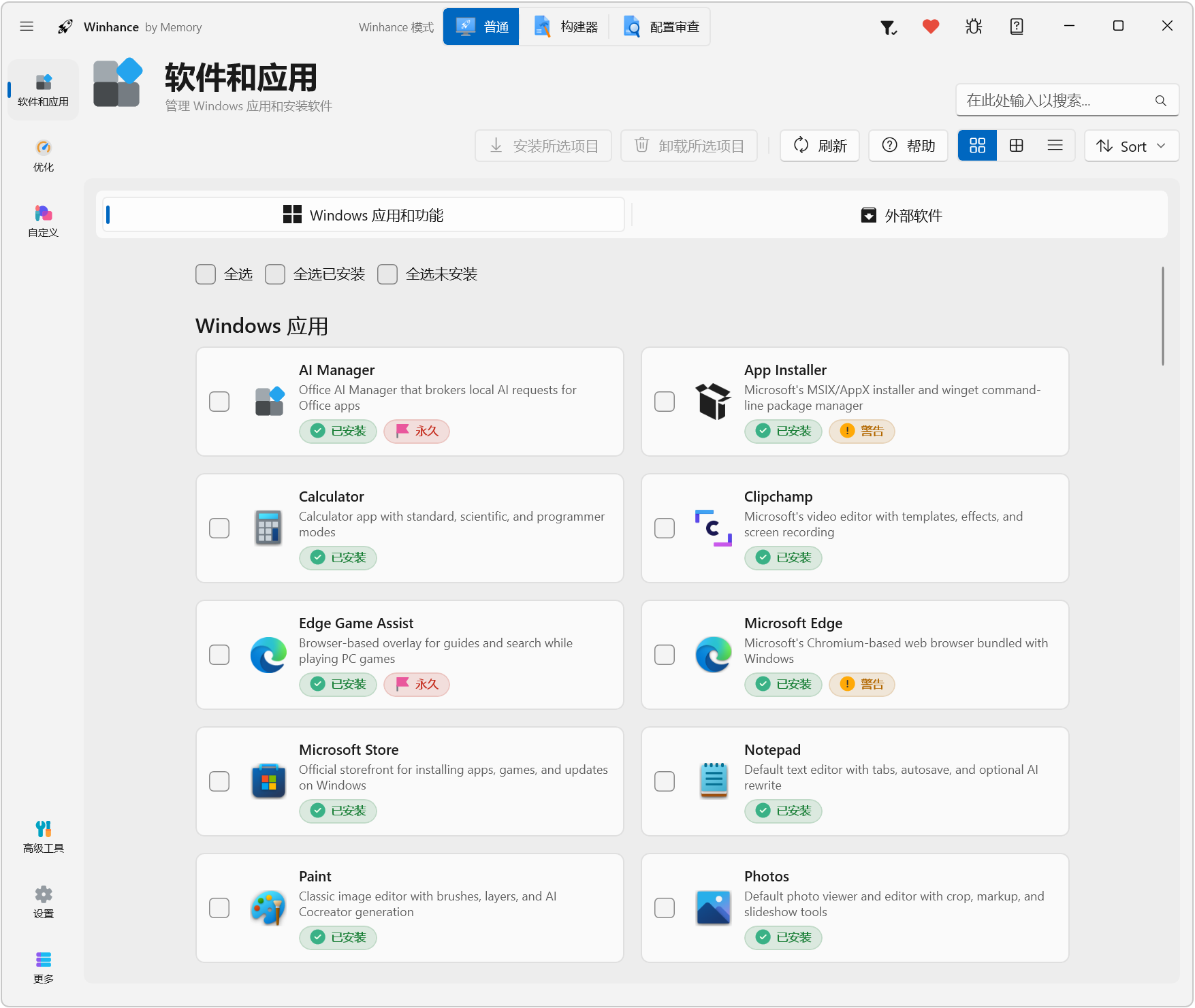The image size is (1195, 1008).
Task: Click the app list vertical scrollbar
Action: click(x=1163, y=316)
